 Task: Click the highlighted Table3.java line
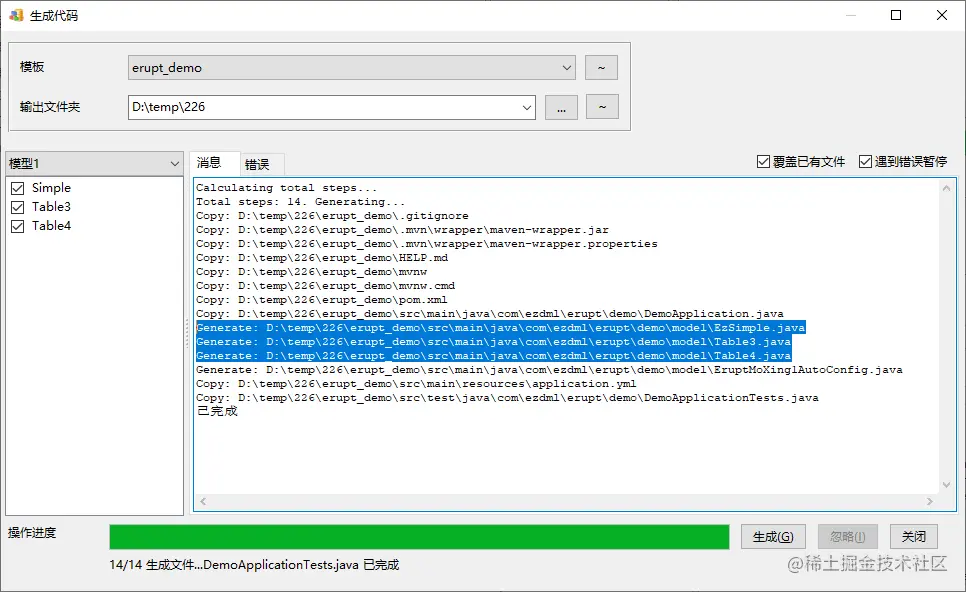tap(493, 342)
